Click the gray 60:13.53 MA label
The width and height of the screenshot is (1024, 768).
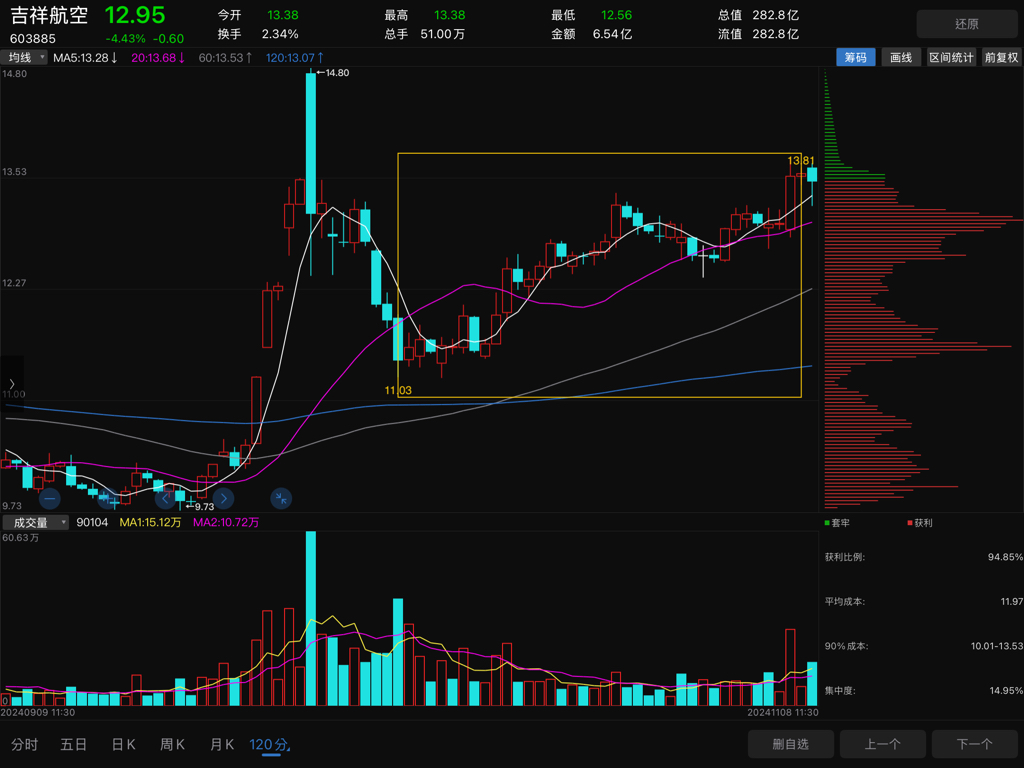[x=225, y=57]
